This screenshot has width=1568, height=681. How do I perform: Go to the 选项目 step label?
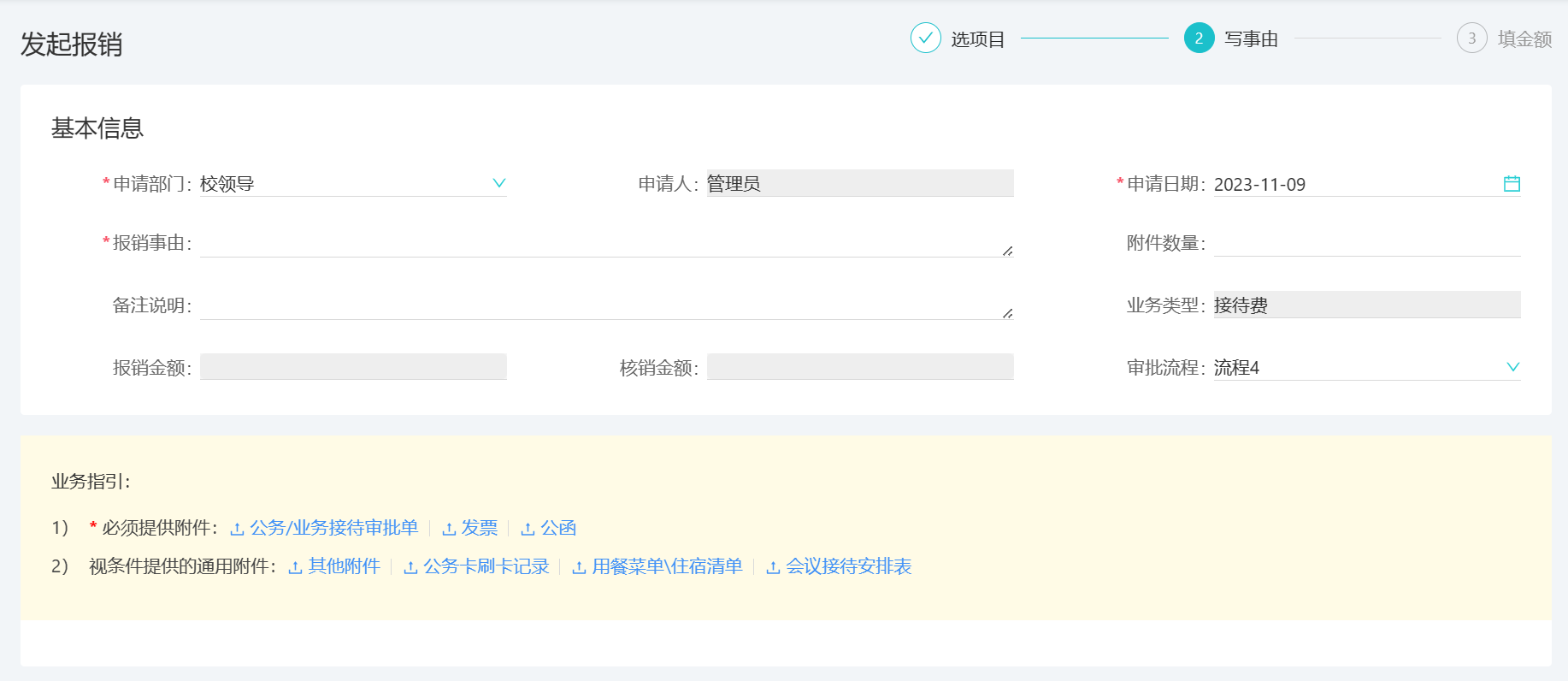click(x=978, y=39)
